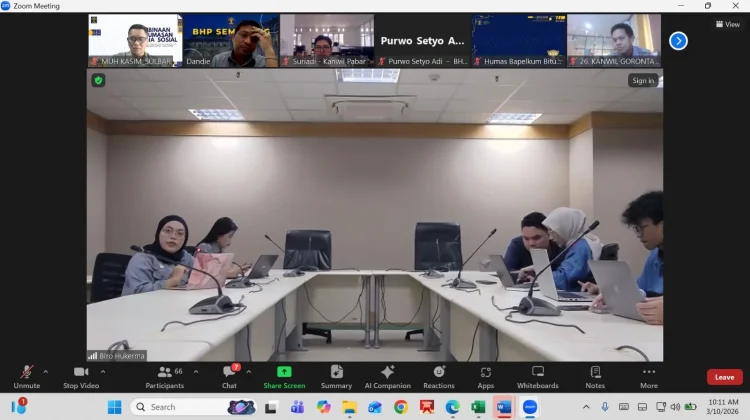Image resolution: width=750 pixels, height=420 pixels.
Task: Open Reactions picker
Action: pyautogui.click(x=438, y=376)
